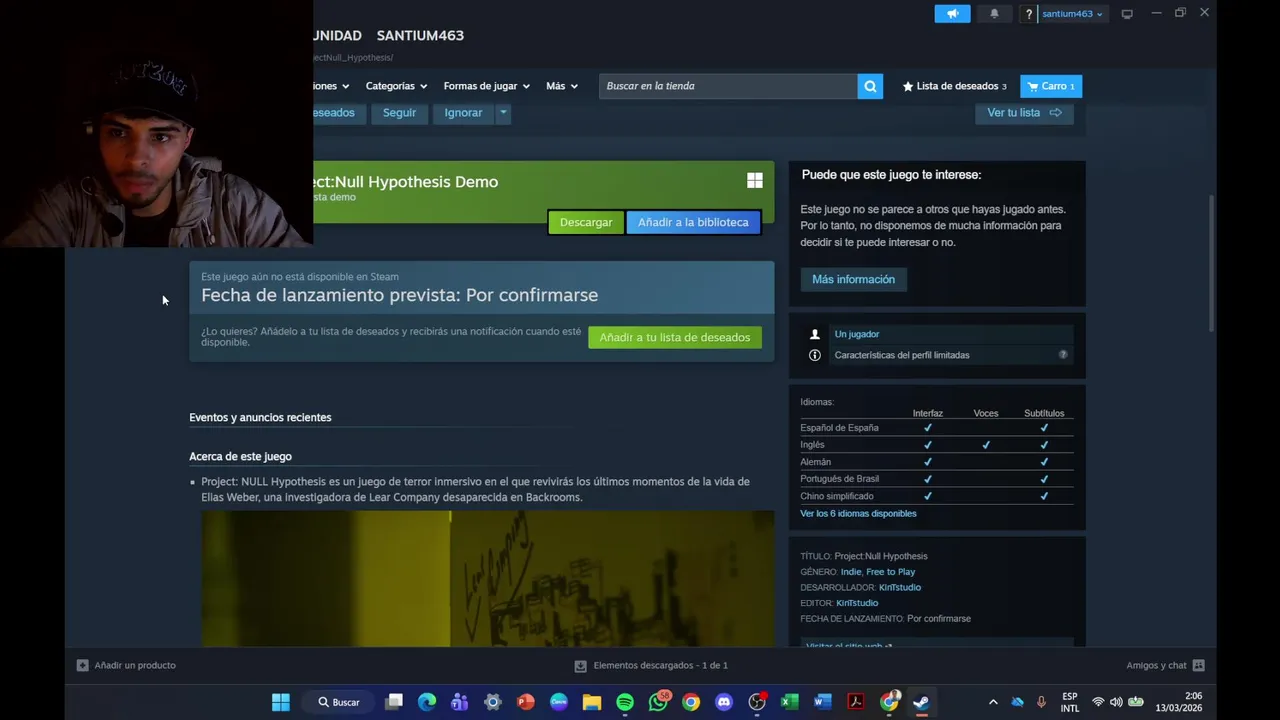The image size is (1280, 720).
Task: Open Word from the taskbar
Action: point(823,702)
